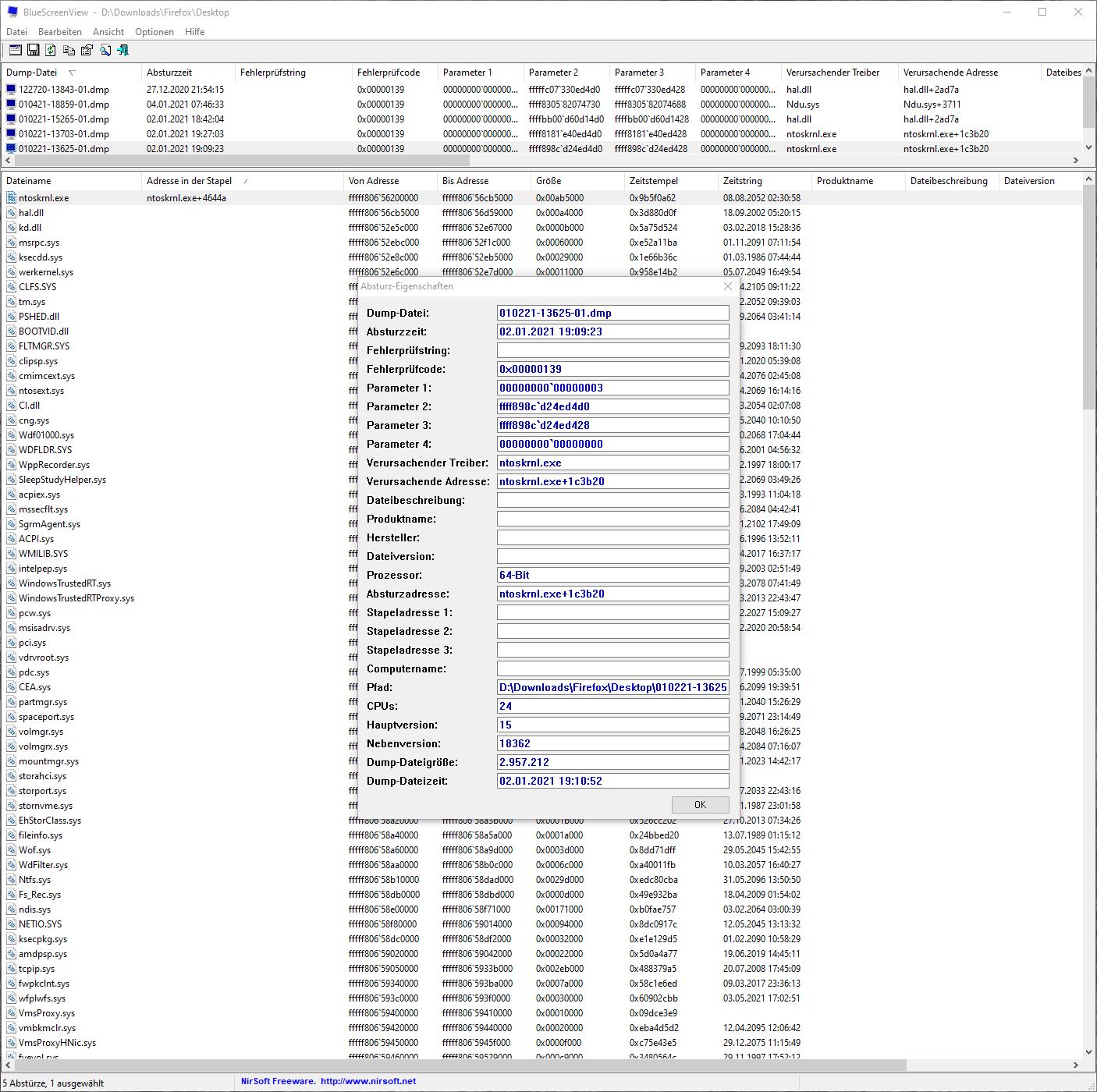
Task: Sort lower list by Zeitstempel header
Action: (x=671, y=180)
